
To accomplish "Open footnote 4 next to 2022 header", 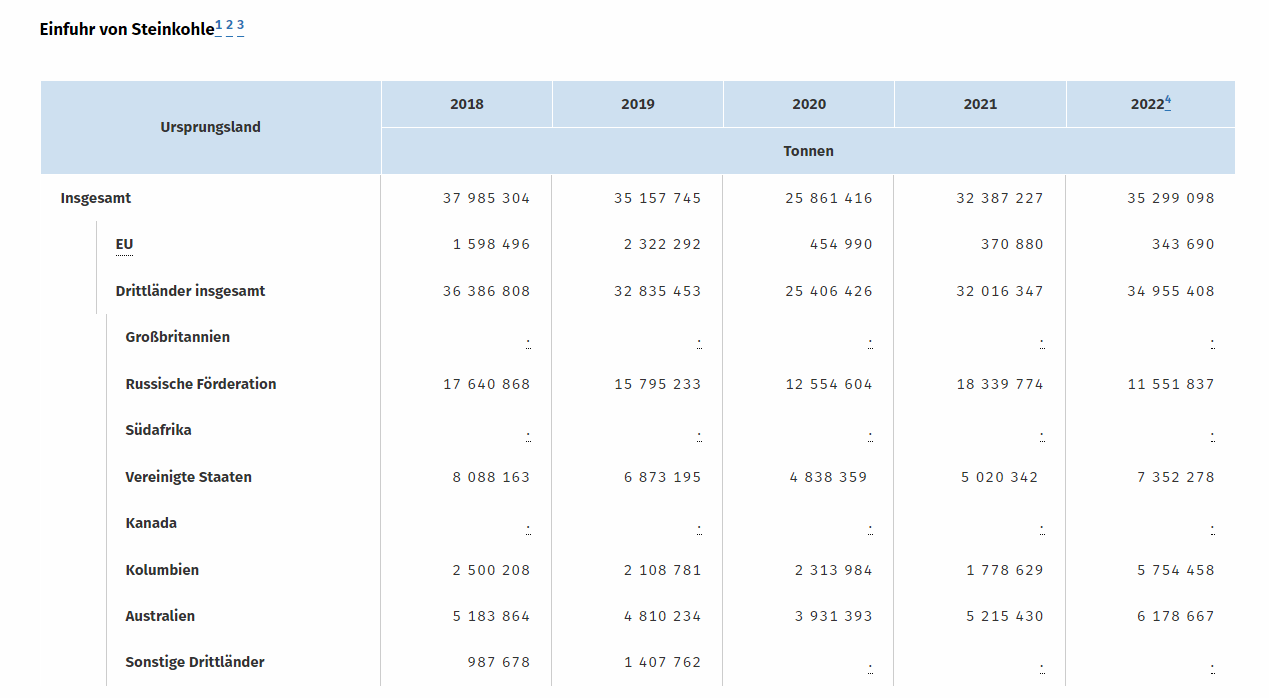I will pyautogui.click(x=1168, y=100).
